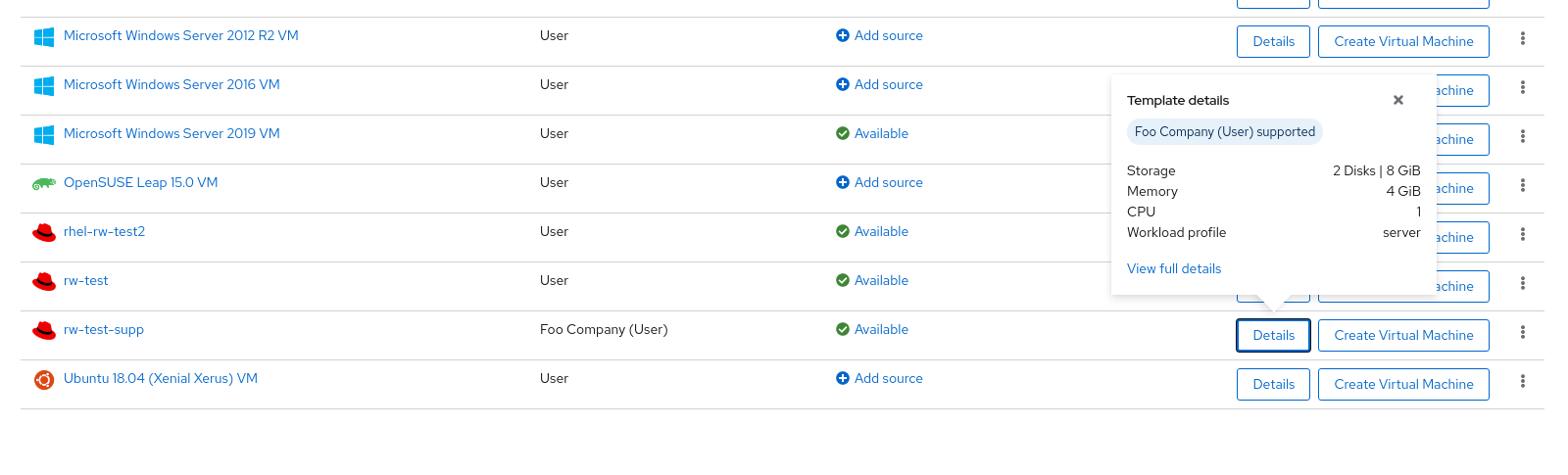Open kebab menu for OpenSUSE Leap 15.0 VM

tap(1523, 185)
